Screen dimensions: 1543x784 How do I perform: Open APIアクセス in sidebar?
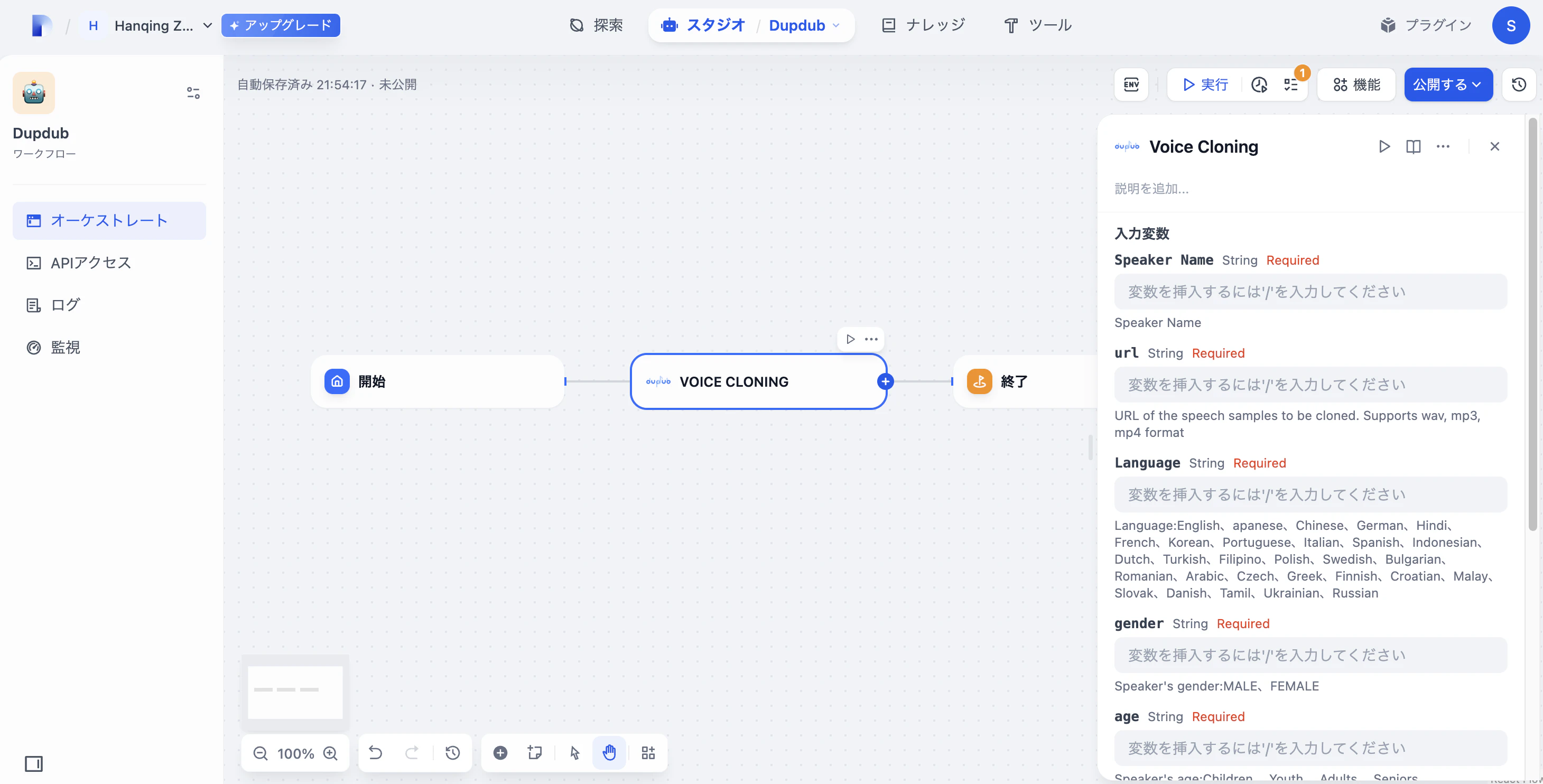(109, 263)
